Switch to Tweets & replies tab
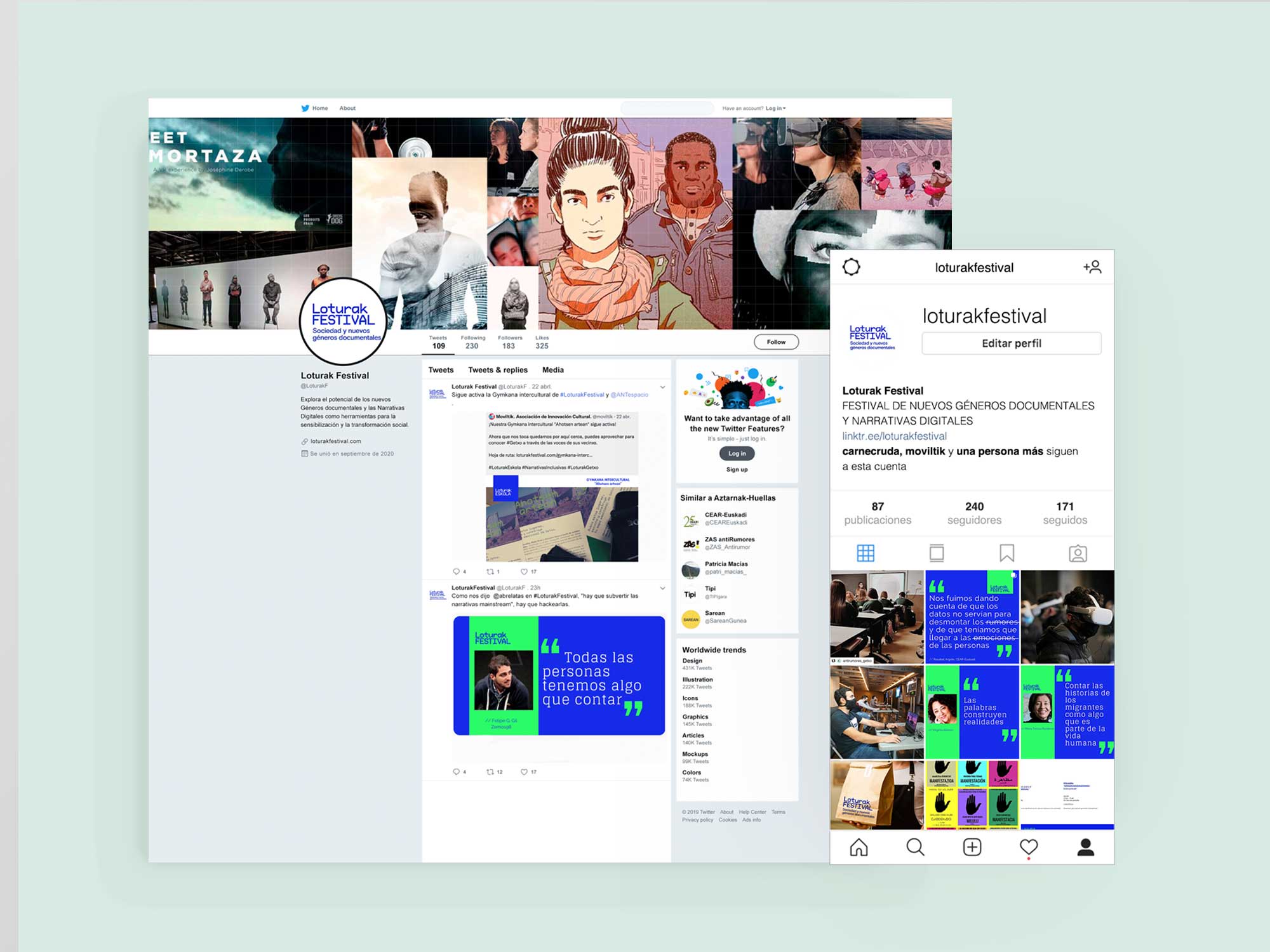This screenshot has height=952, width=1270. click(x=498, y=370)
